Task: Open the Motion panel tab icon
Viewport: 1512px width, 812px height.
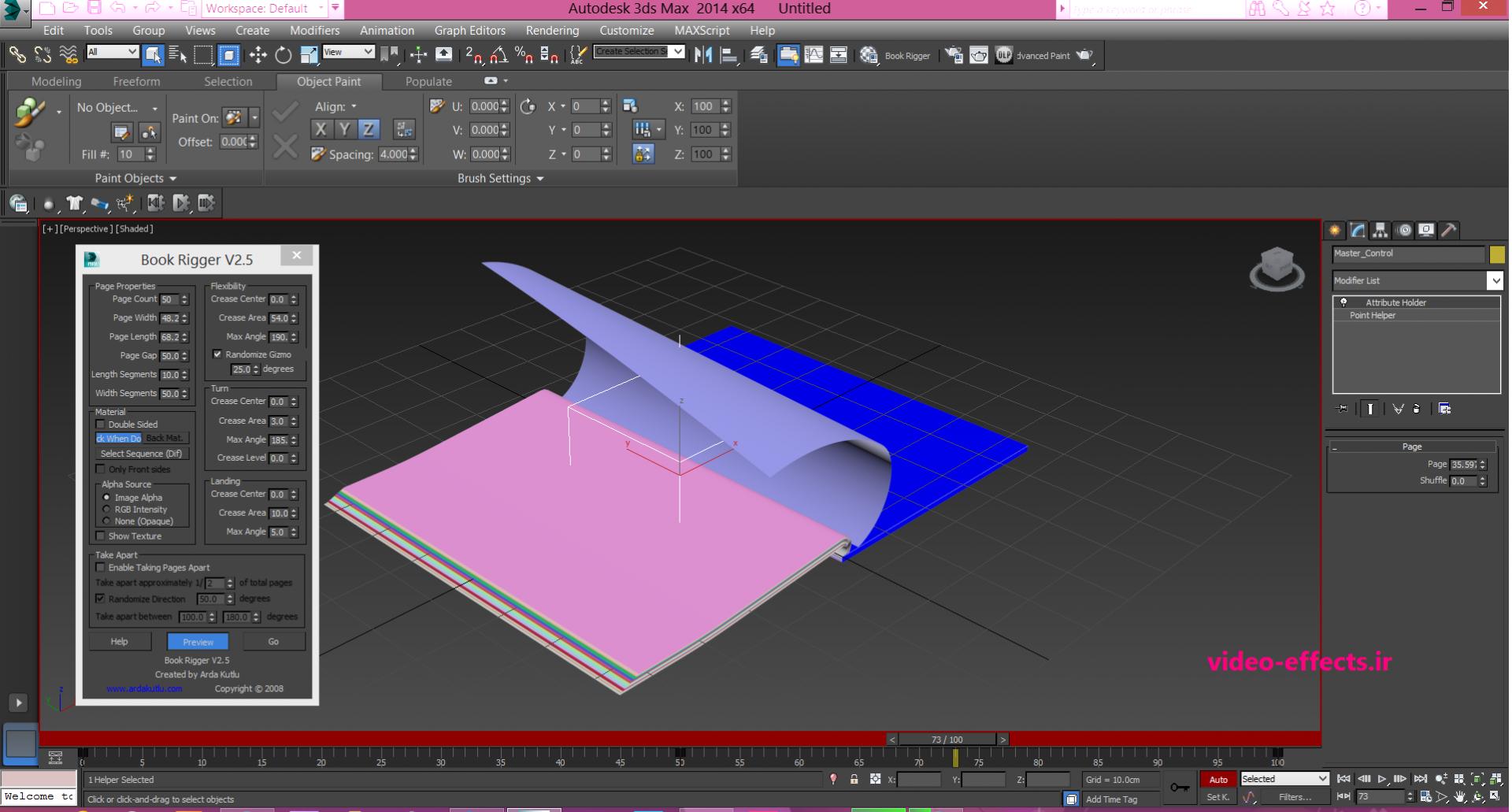Action: [x=1403, y=230]
